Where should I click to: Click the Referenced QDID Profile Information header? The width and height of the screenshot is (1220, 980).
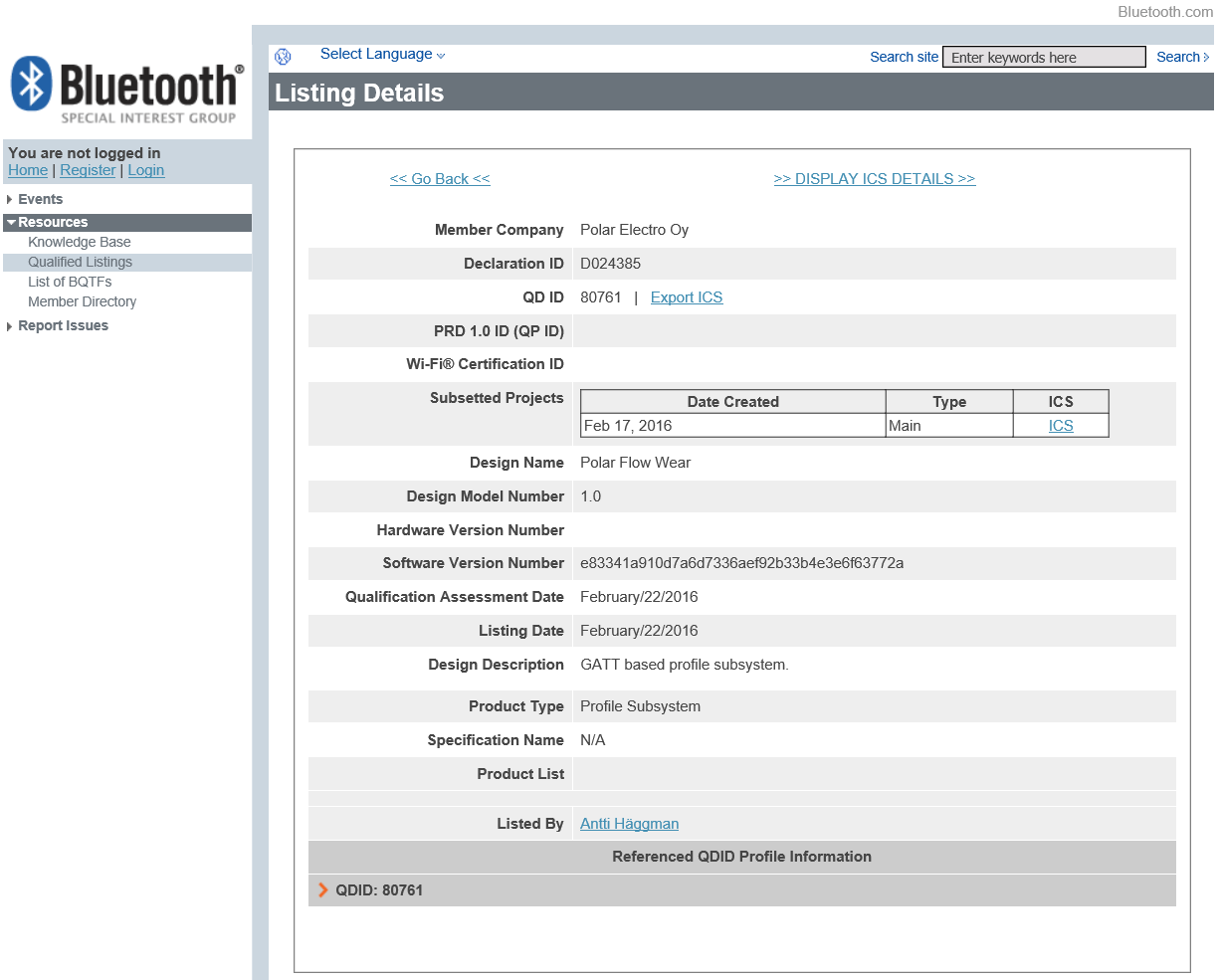742,857
